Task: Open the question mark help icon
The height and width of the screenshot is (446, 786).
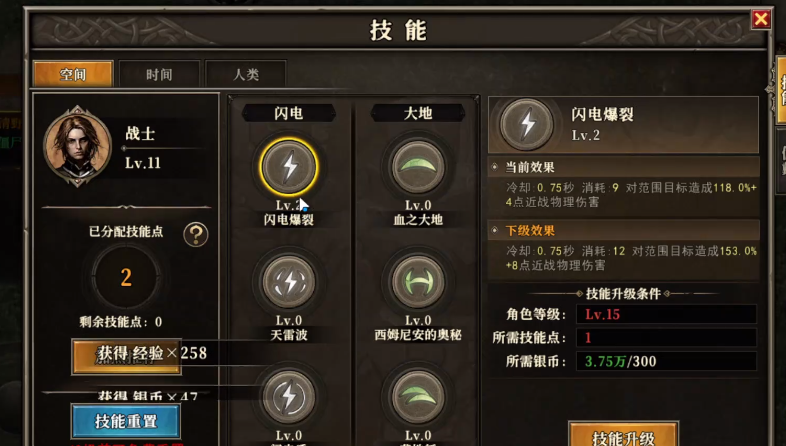Action: (196, 234)
